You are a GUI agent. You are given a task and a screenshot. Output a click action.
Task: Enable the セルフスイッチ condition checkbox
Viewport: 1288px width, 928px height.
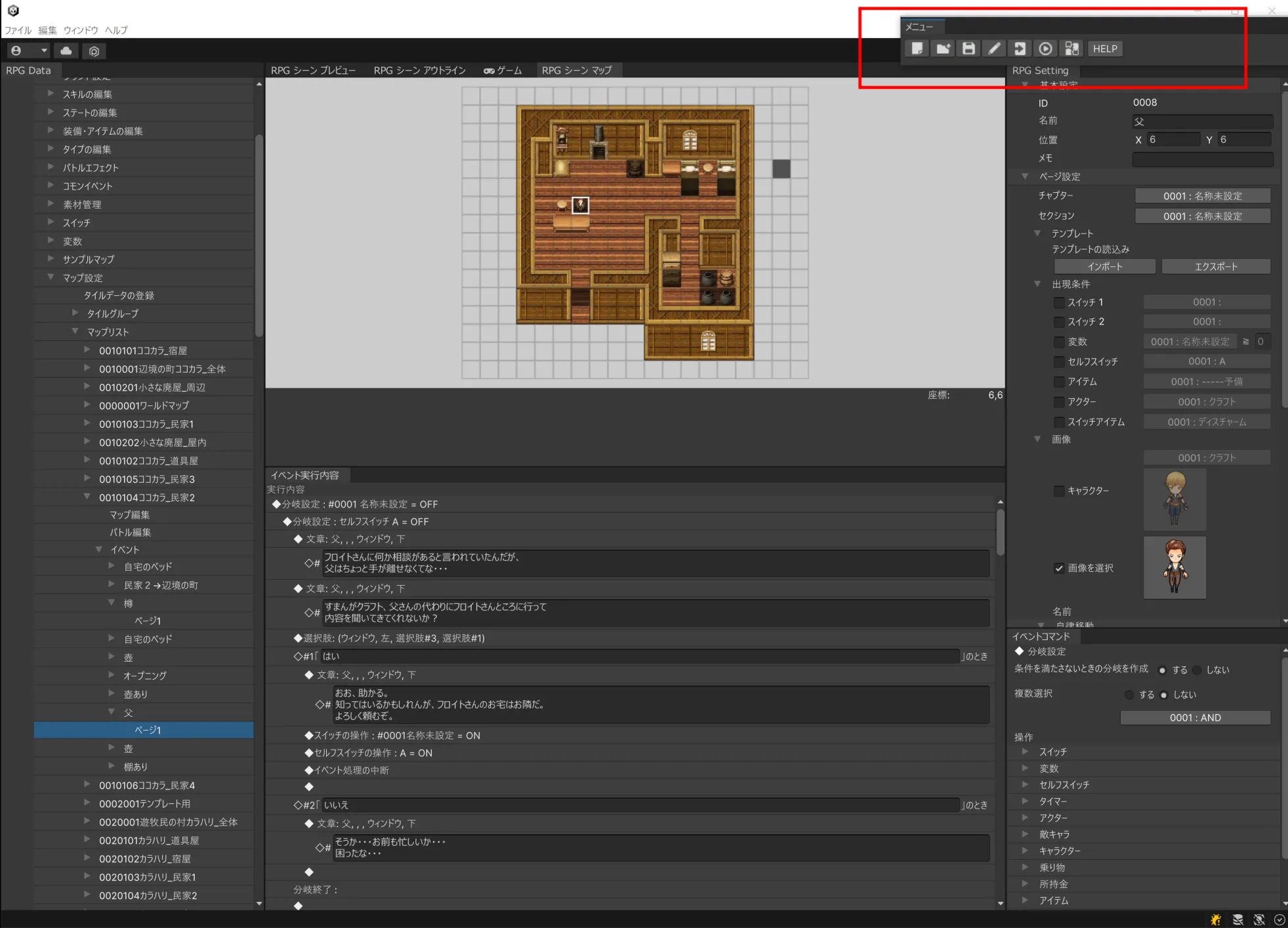tap(1058, 362)
